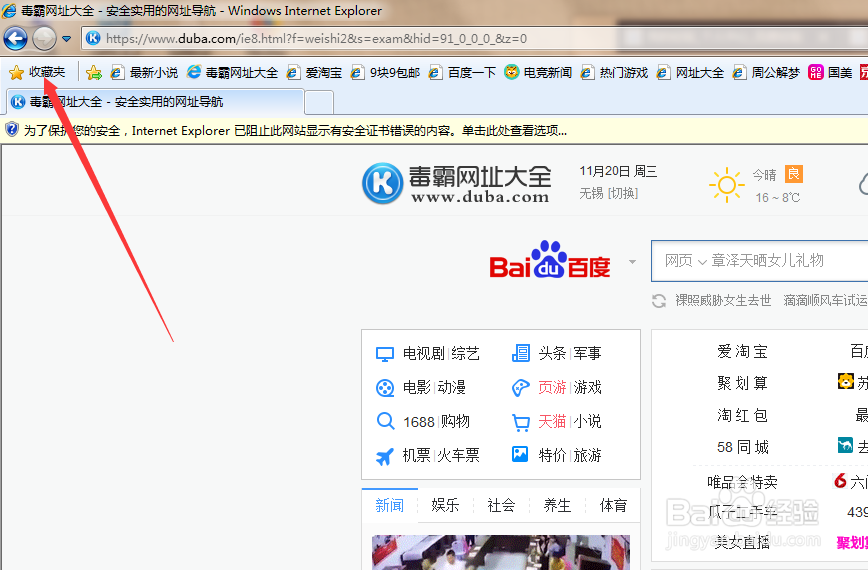
Task: Switch to the 新闻 news tab
Action: pyautogui.click(x=390, y=505)
